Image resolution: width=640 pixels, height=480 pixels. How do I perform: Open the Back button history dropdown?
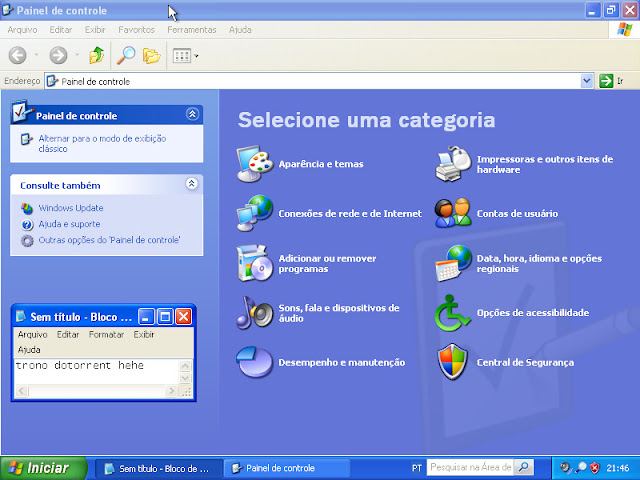[36, 56]
